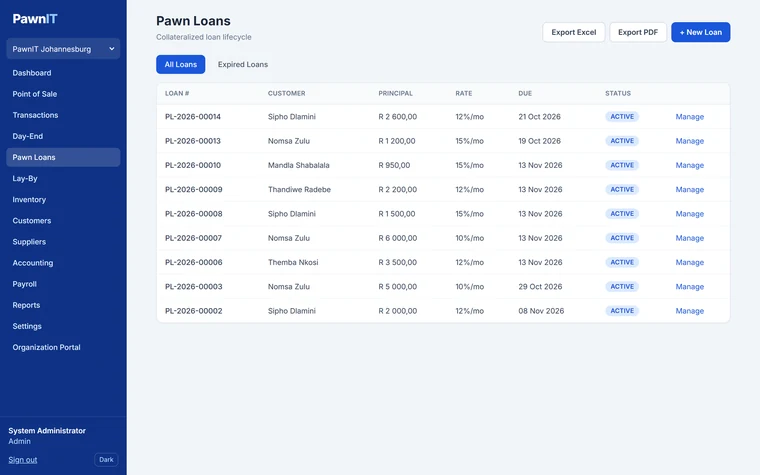Viewport: 760px width, 475px height.
Task: Click due date 29 Oct 2026
Action: click(x=540, y=286)
